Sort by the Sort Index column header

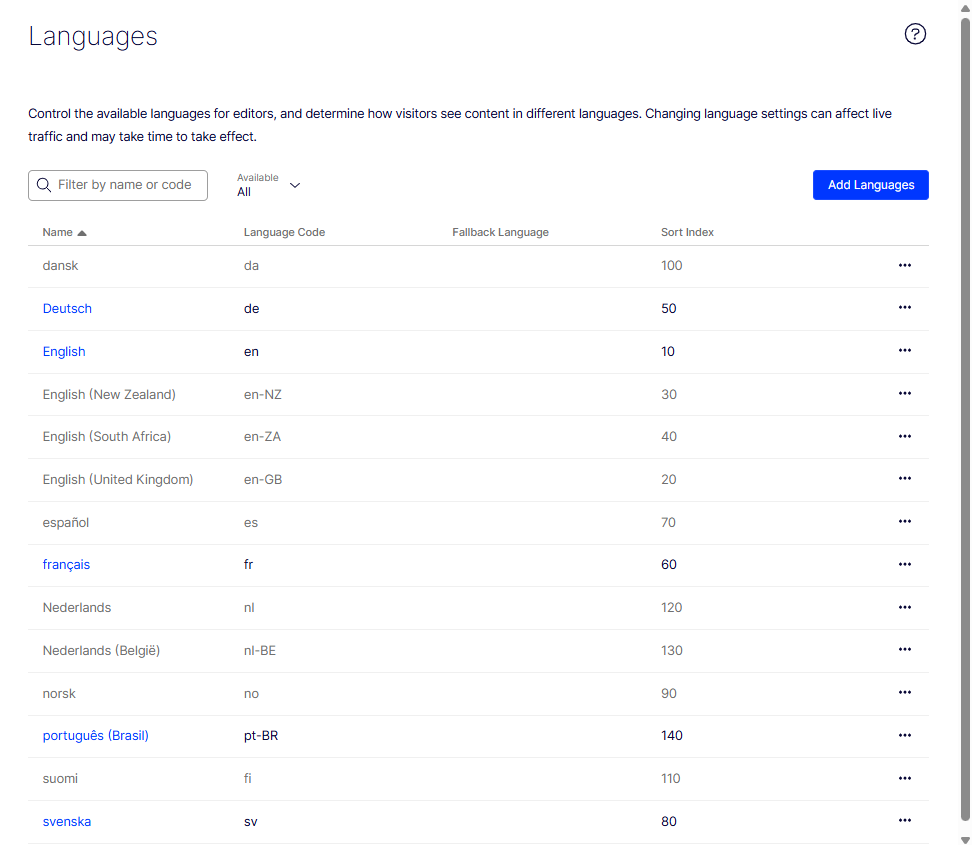[x=687, y=232]
